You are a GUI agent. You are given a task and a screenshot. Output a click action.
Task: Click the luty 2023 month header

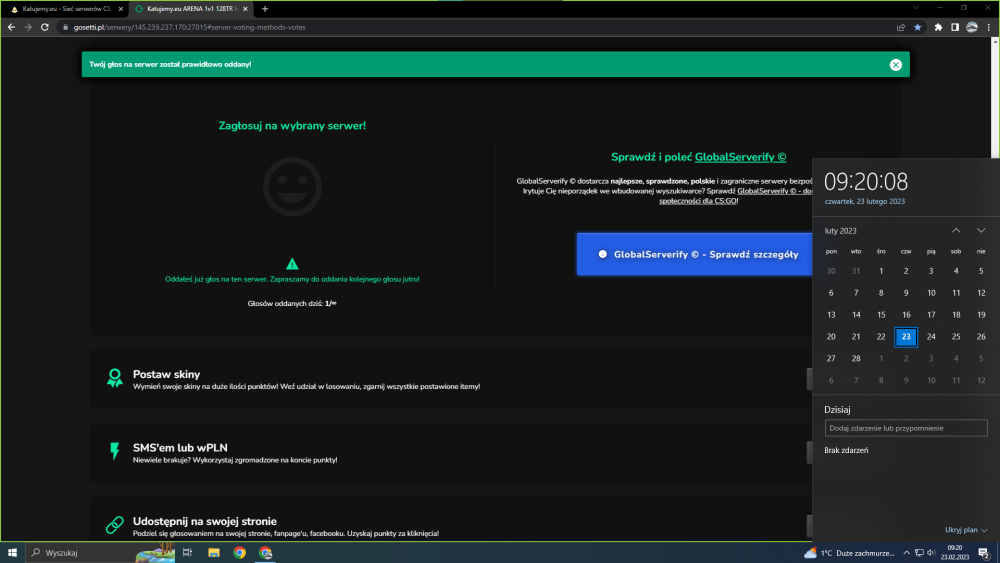tap(840, 231)
